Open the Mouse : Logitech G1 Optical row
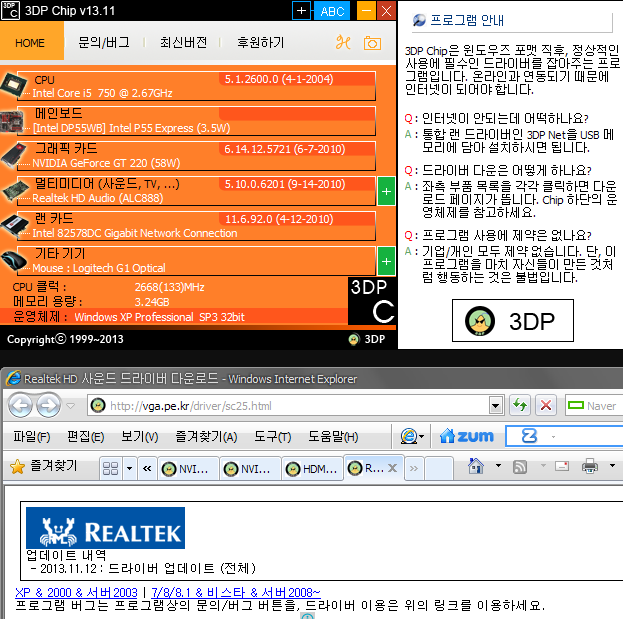Image resolution: width=623 pixels, height=619 pixels. 196,261
